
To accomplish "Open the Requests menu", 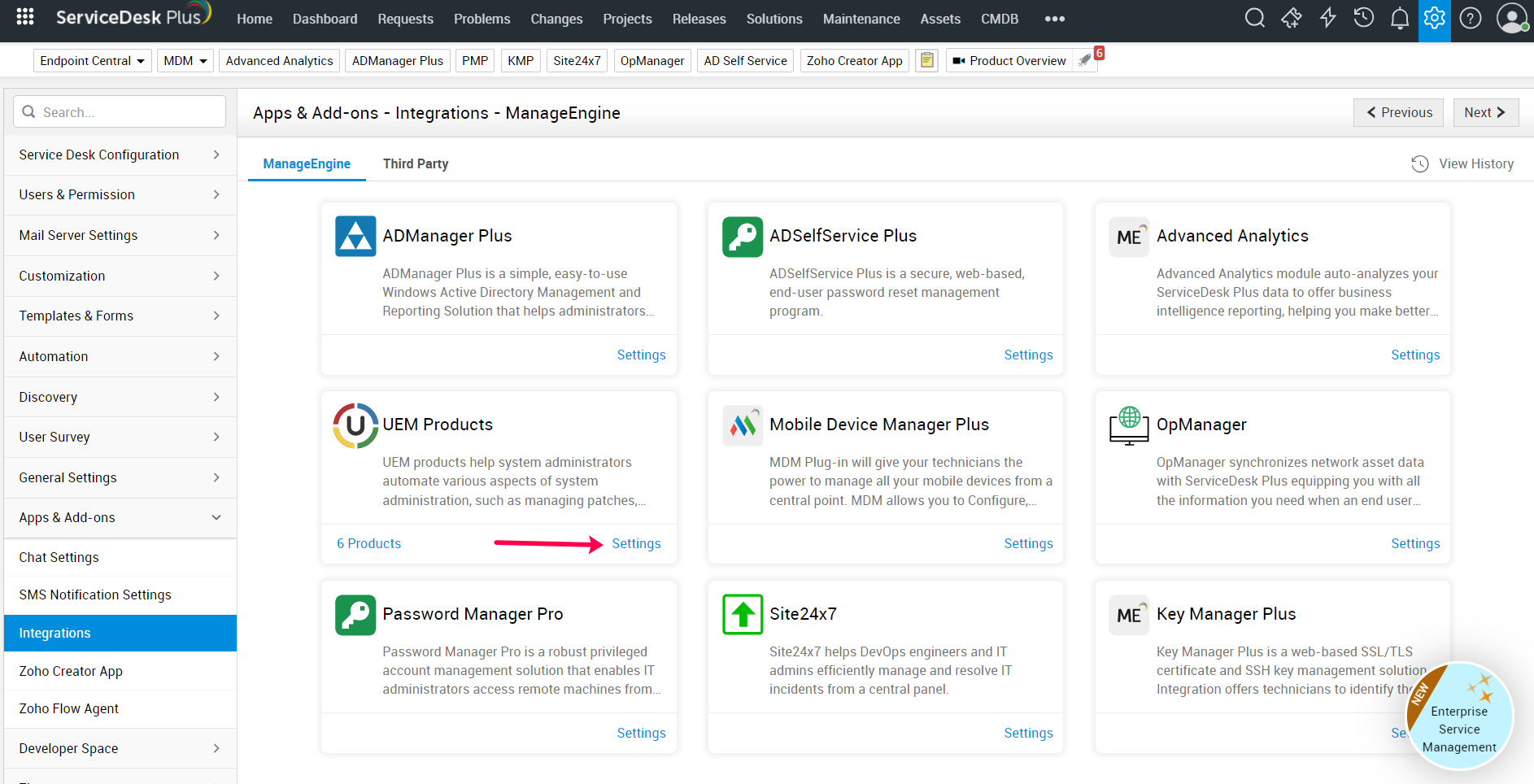I will tap(405, 19).
